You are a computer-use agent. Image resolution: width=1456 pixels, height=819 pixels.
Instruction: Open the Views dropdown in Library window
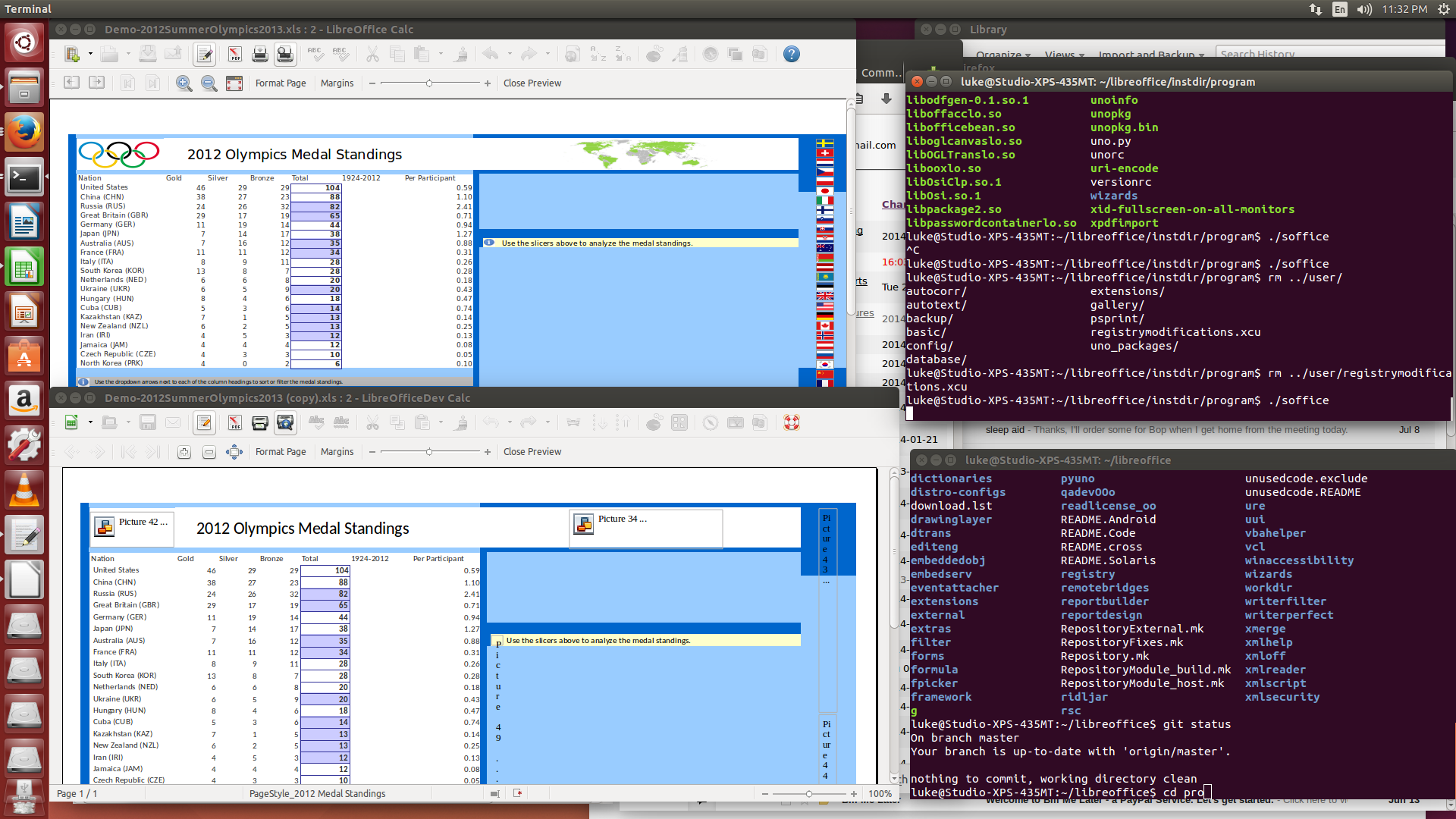click(x=1064, y=55)
